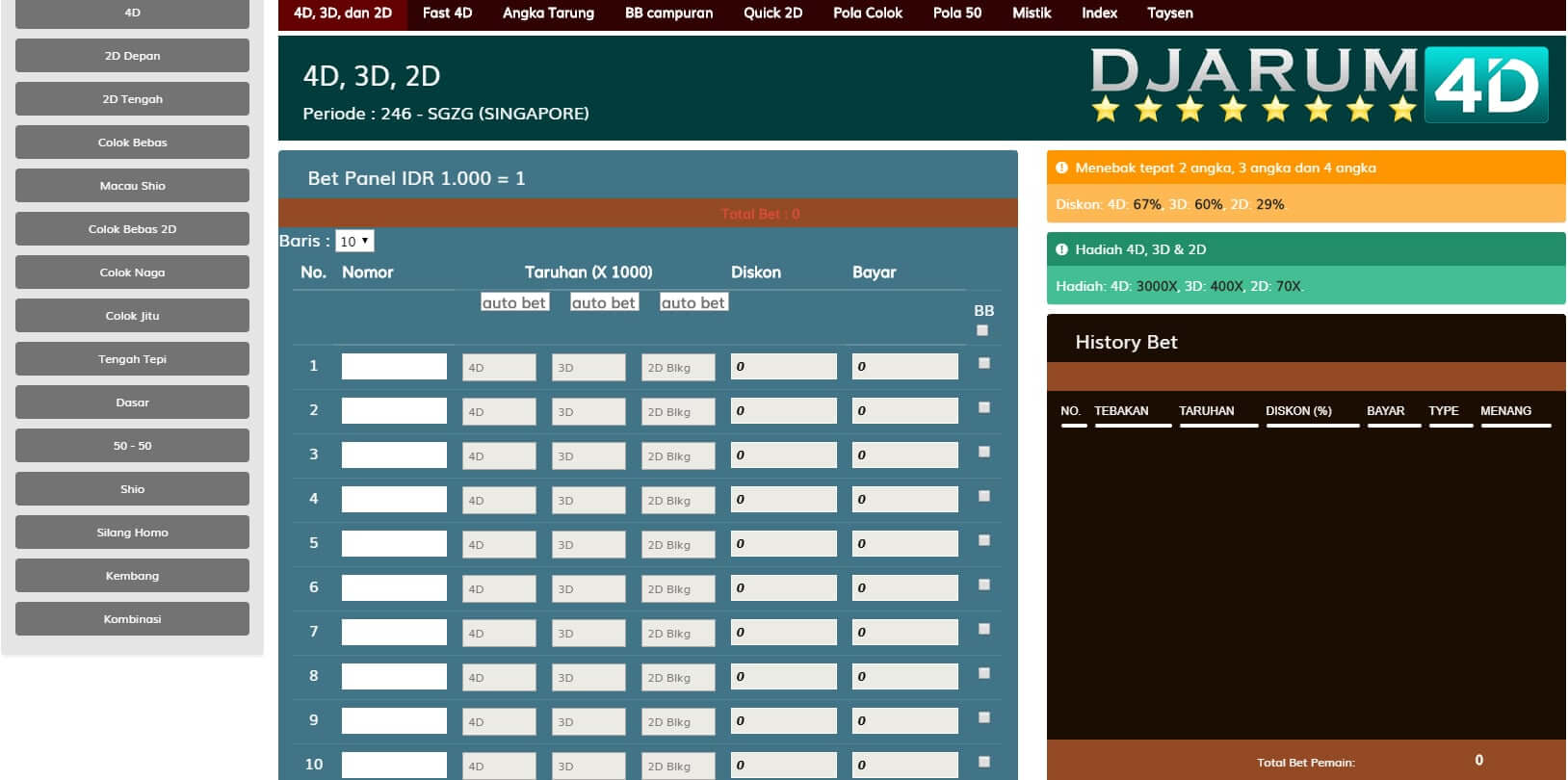Select Colok Naga in the sidebar
The height and width of the screenshot is (780, 1568).
point(132,273)
